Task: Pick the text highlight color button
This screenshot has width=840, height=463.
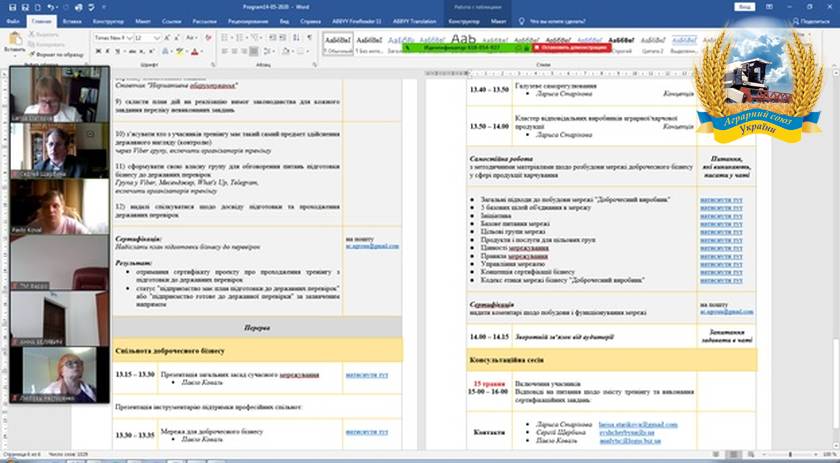Action: click(x=179, y=51)
